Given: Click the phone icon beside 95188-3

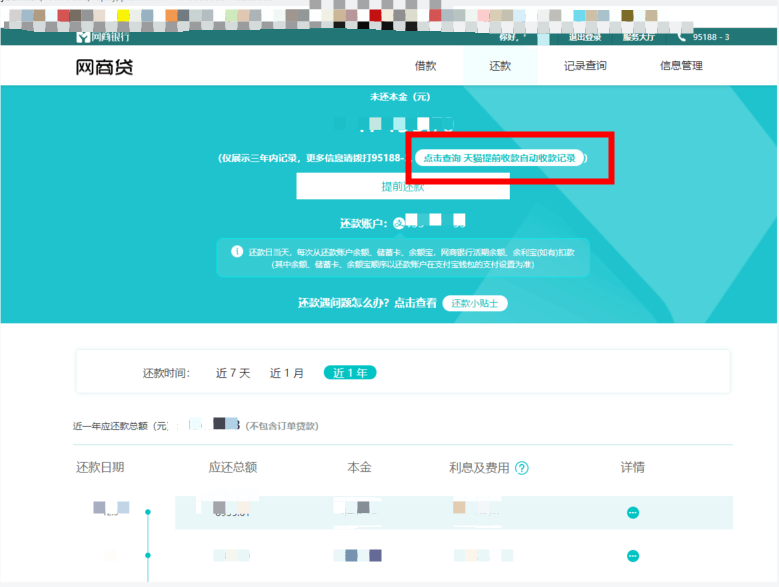Looking at the screenshot, I should point(682,37).
